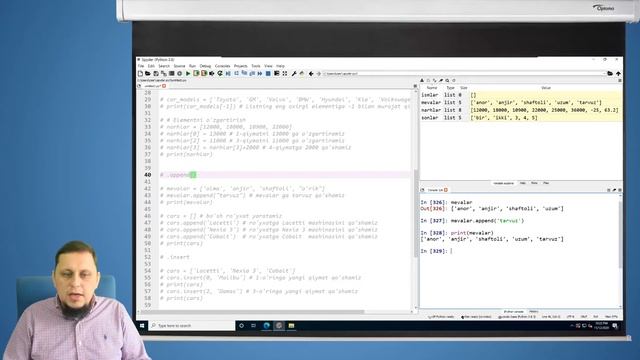Image resolution: width=640 pixels, height=360 pixels.
Task: Click Search variables magnifier icon
Action: tap(447, 81)
